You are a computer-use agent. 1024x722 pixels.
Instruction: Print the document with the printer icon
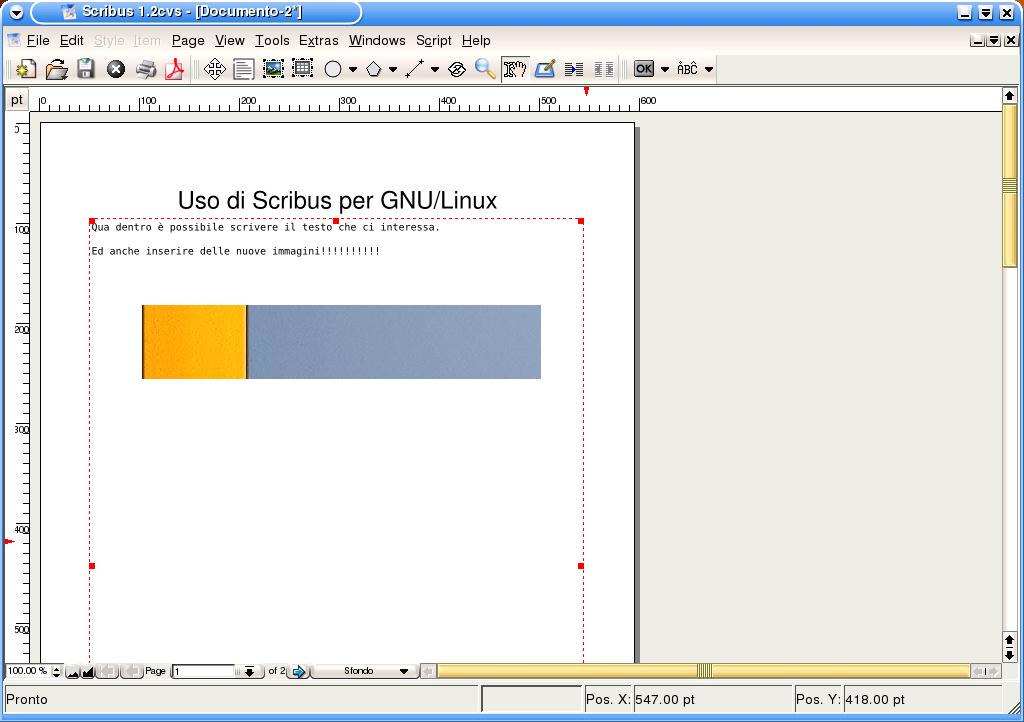146,69
